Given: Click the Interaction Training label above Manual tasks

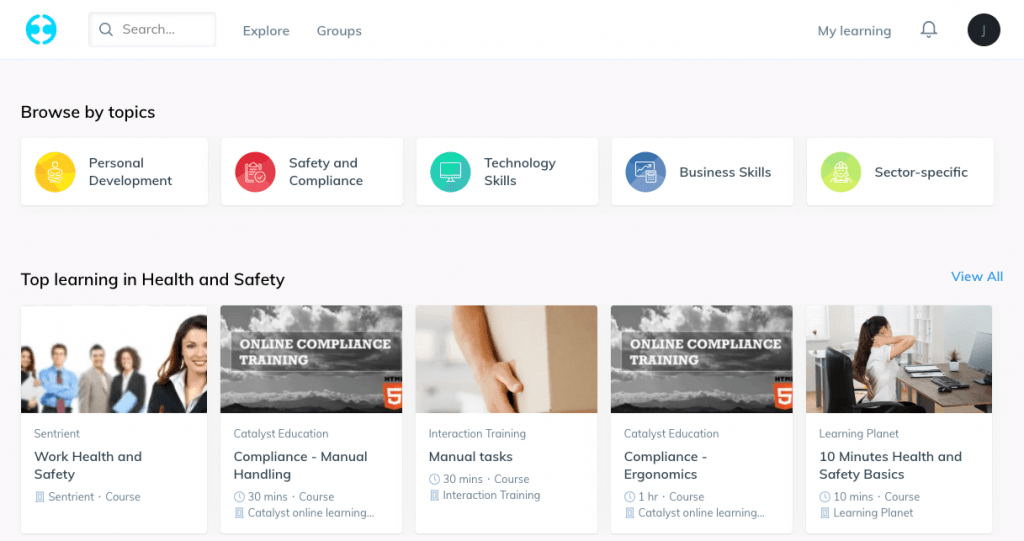Looking at the screenshot, I should [477, 433].
